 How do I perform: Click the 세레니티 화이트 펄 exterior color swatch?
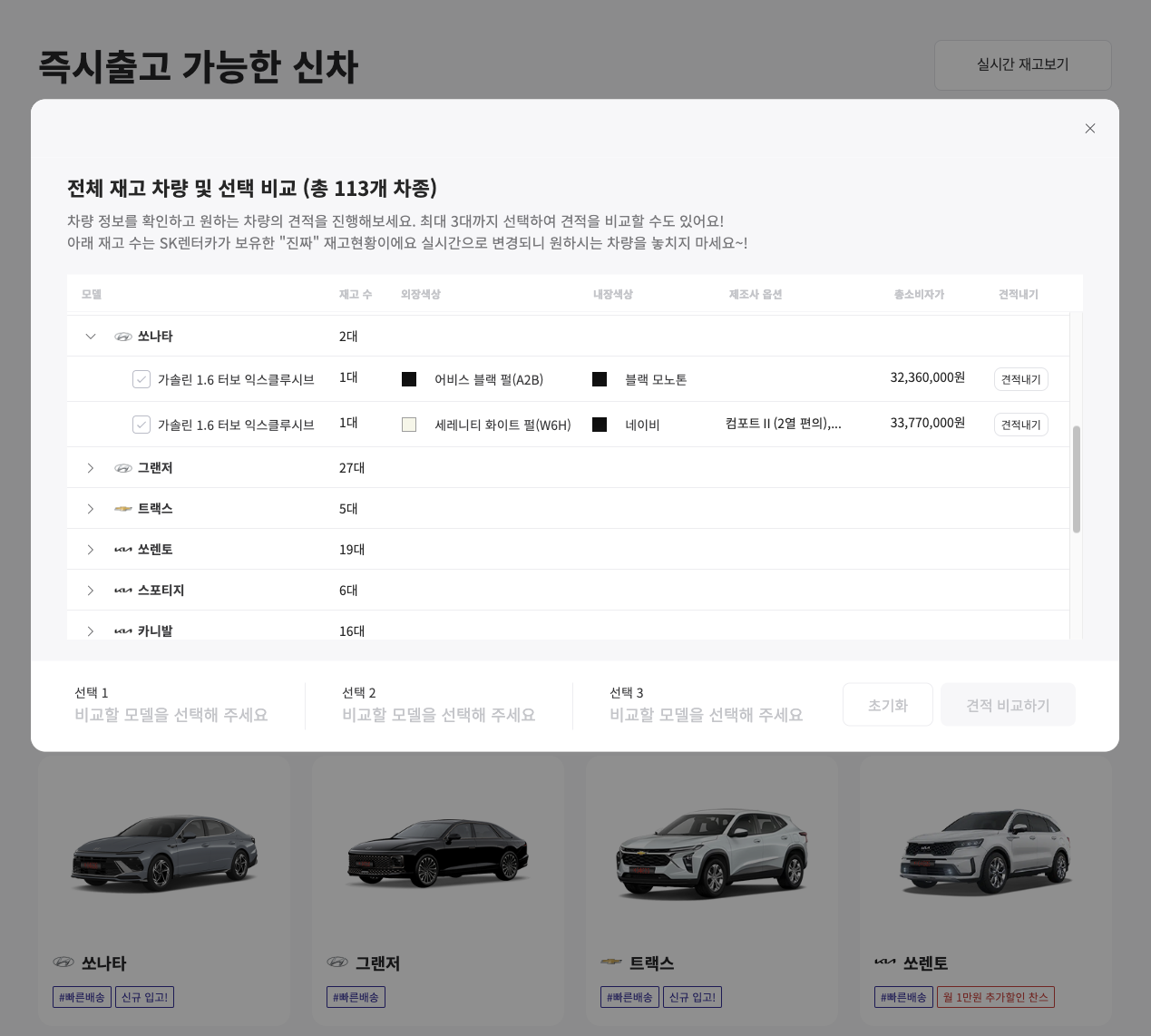pyautogui.click(x=409, y=425)
